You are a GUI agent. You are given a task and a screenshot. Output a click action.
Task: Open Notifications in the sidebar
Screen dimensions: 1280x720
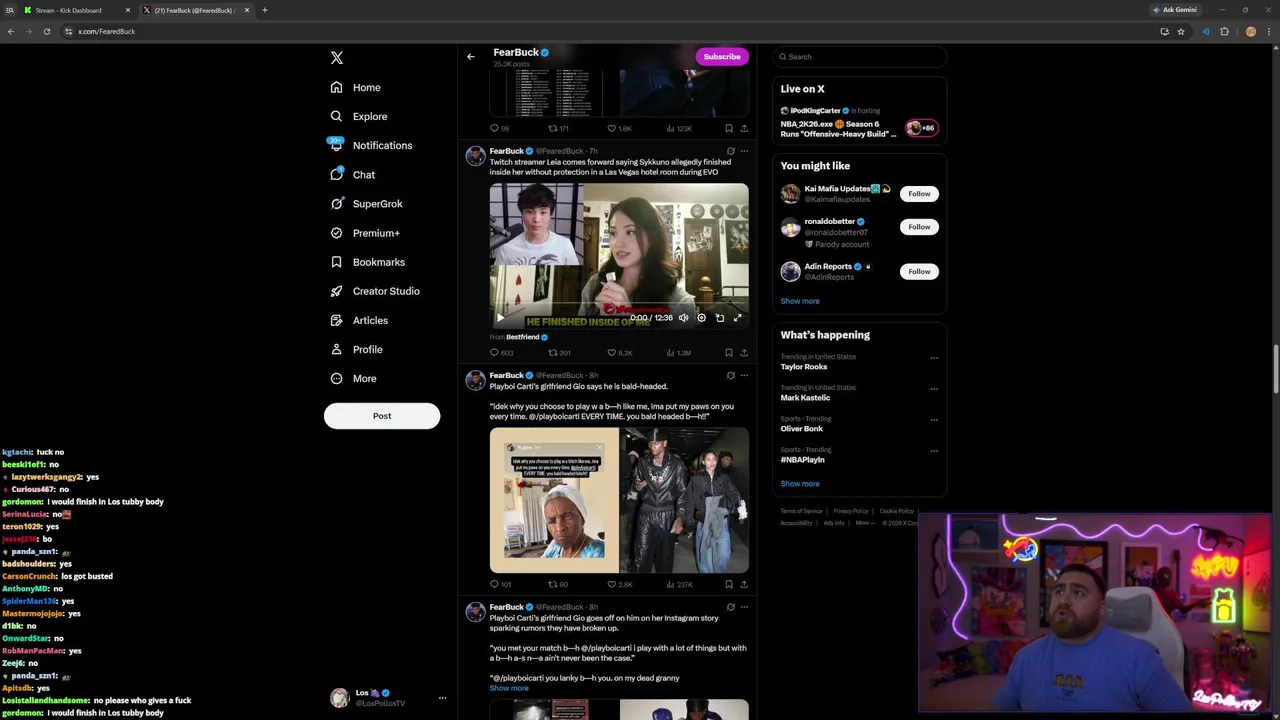pyautogui.click(x=371, y=145)
